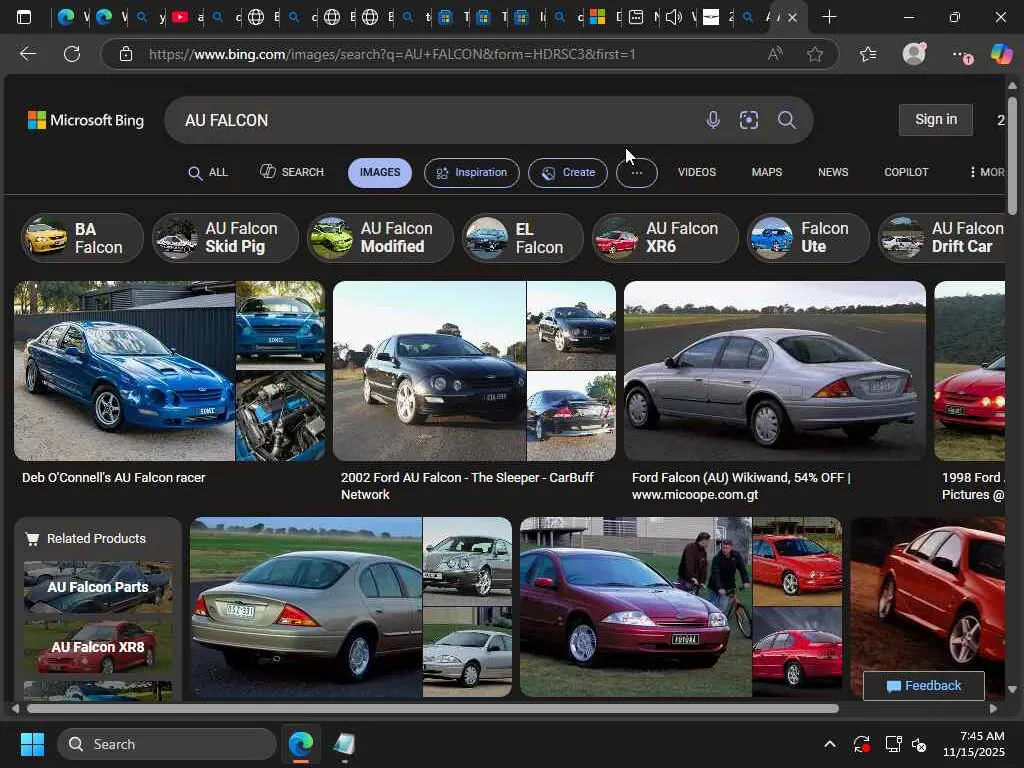Image resolution: width=1024 pixels, height=768 pixels.
Task: Open 2002 Ford AU Falcon Sleeper link
Action: [x=467, y=486]
